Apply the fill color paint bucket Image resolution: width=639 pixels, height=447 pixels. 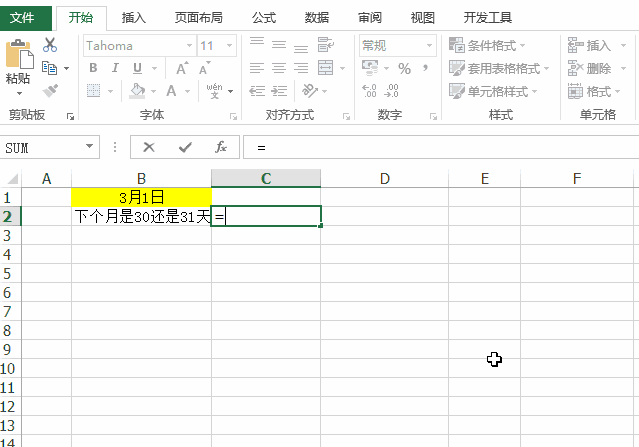(x=137, y=91)
